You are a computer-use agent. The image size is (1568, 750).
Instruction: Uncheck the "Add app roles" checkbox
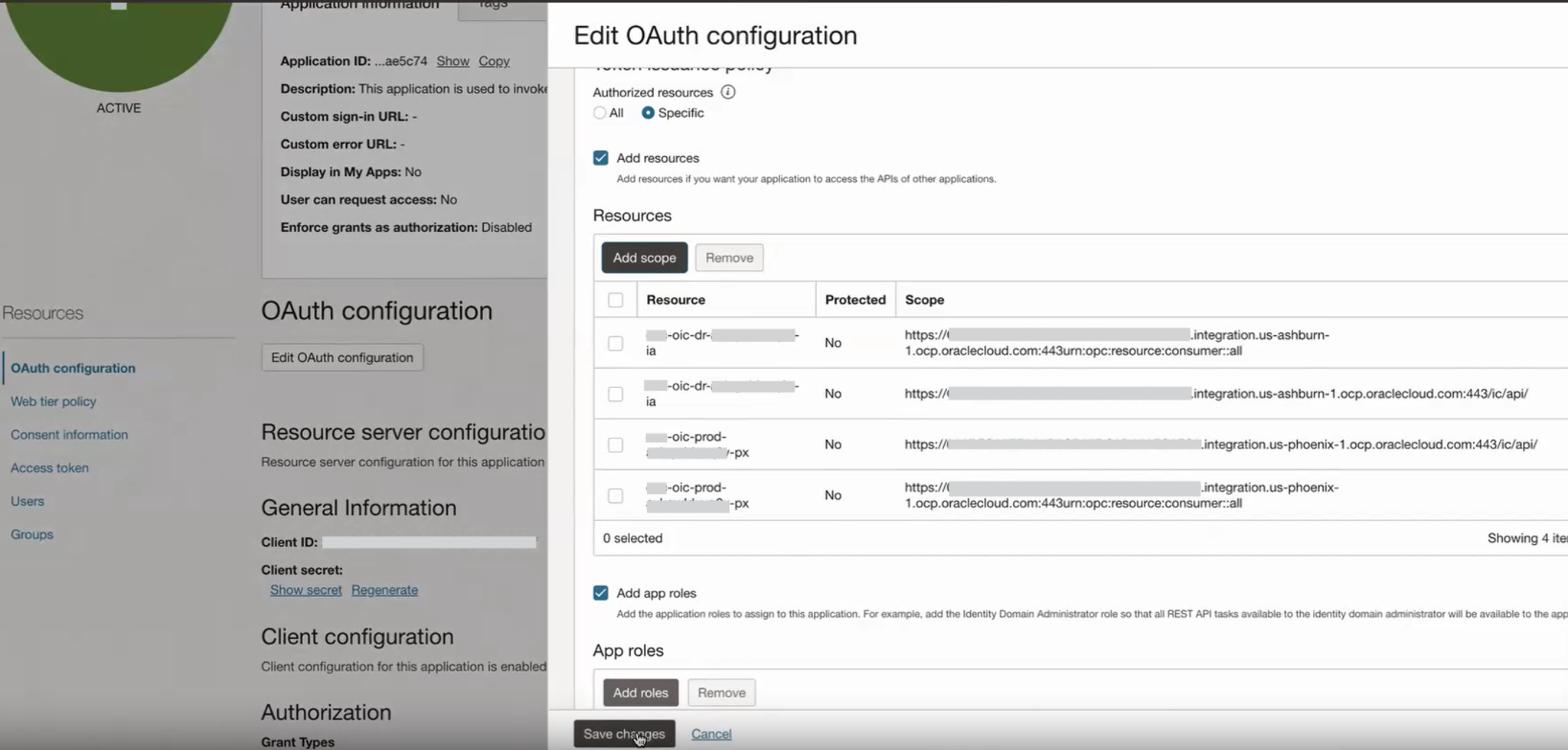pos(600,592)
